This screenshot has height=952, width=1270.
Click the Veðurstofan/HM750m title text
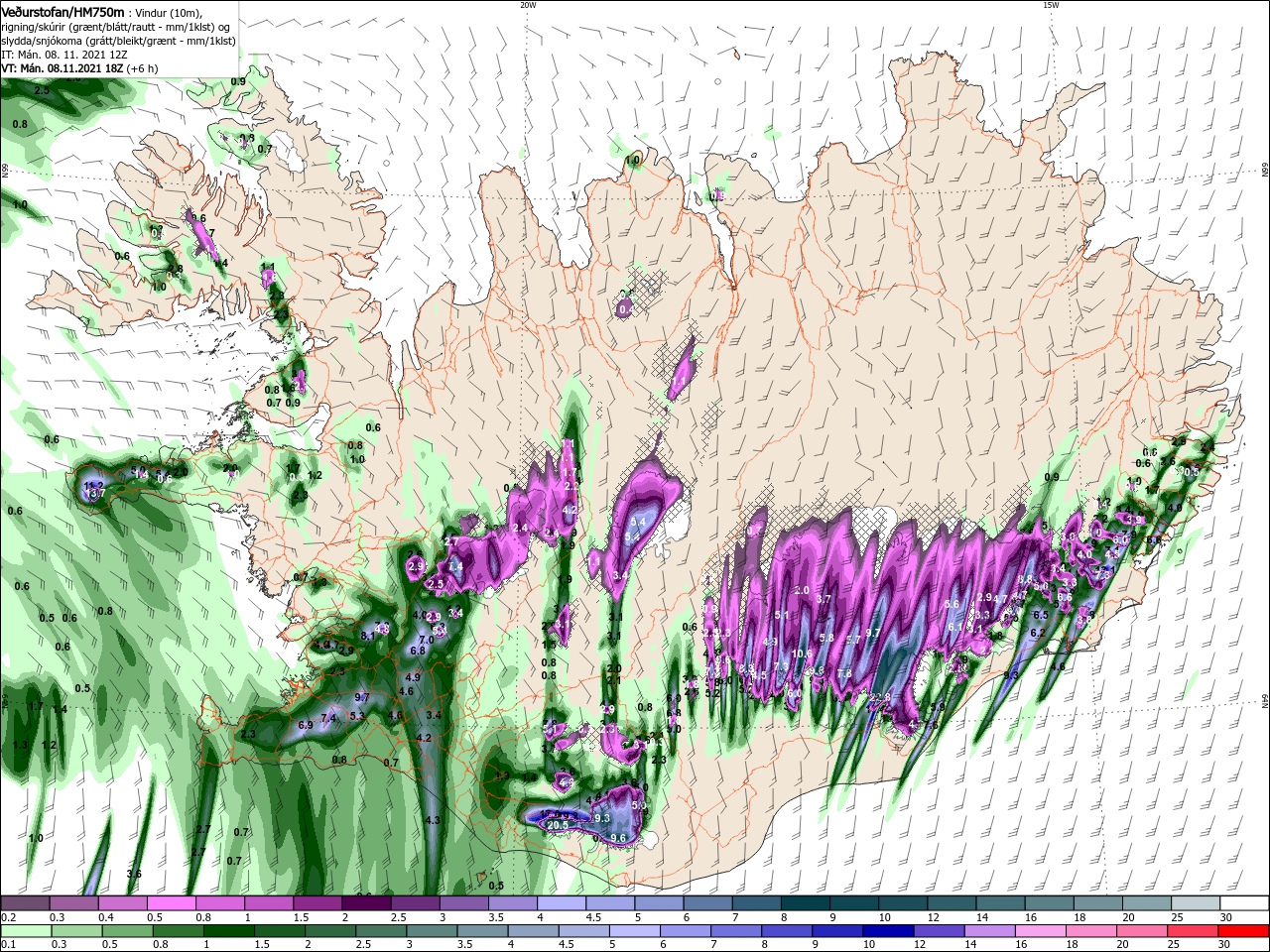tap(63, 11)
